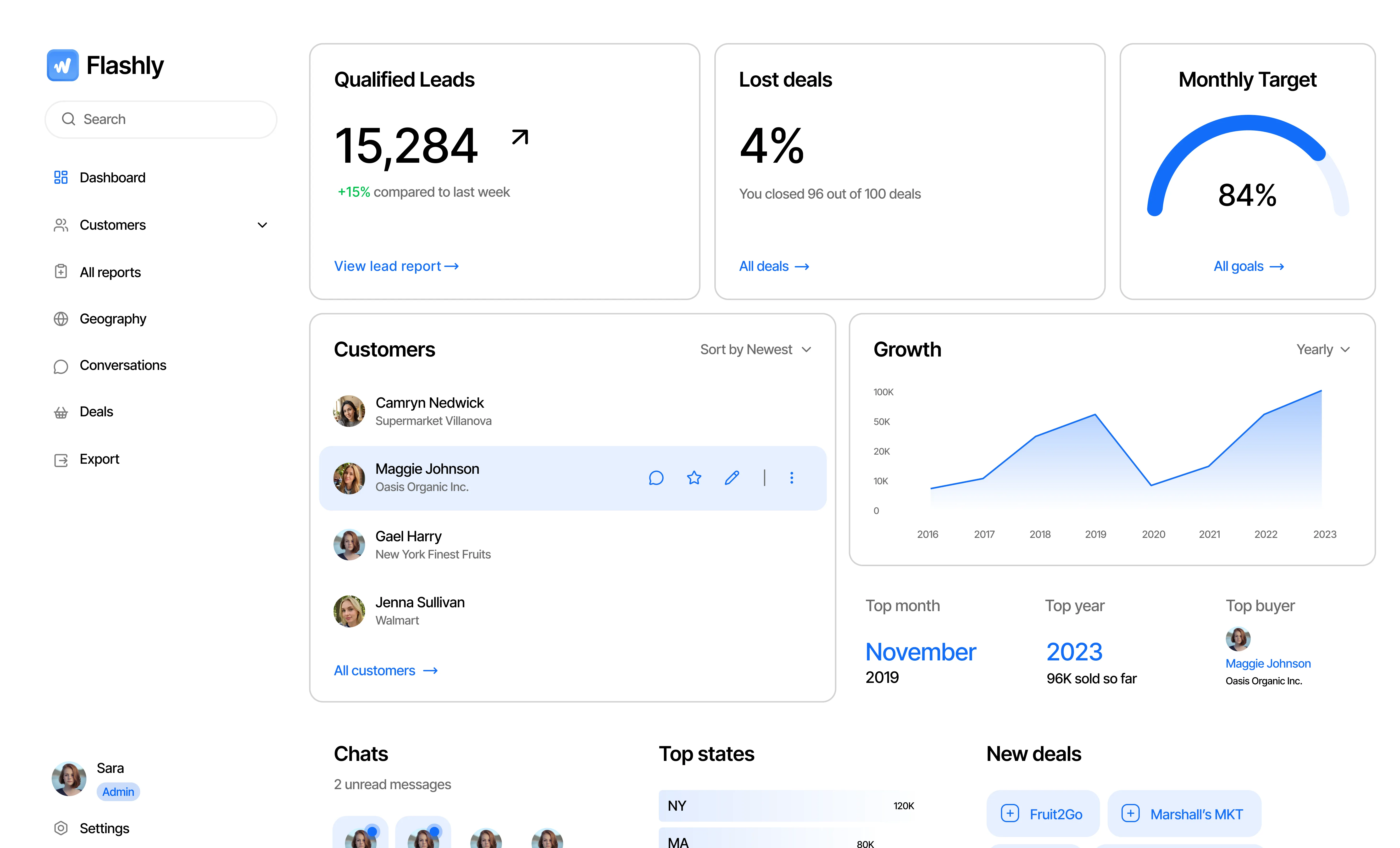Expand the Customers submenu chevron
Screen dimensions: 1400x848
pos(262,225)
